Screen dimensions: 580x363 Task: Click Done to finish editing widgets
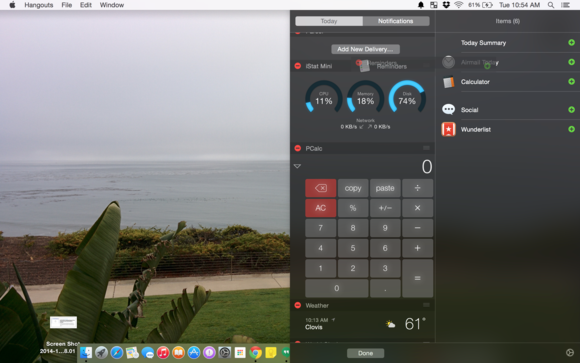coord(365,353)
